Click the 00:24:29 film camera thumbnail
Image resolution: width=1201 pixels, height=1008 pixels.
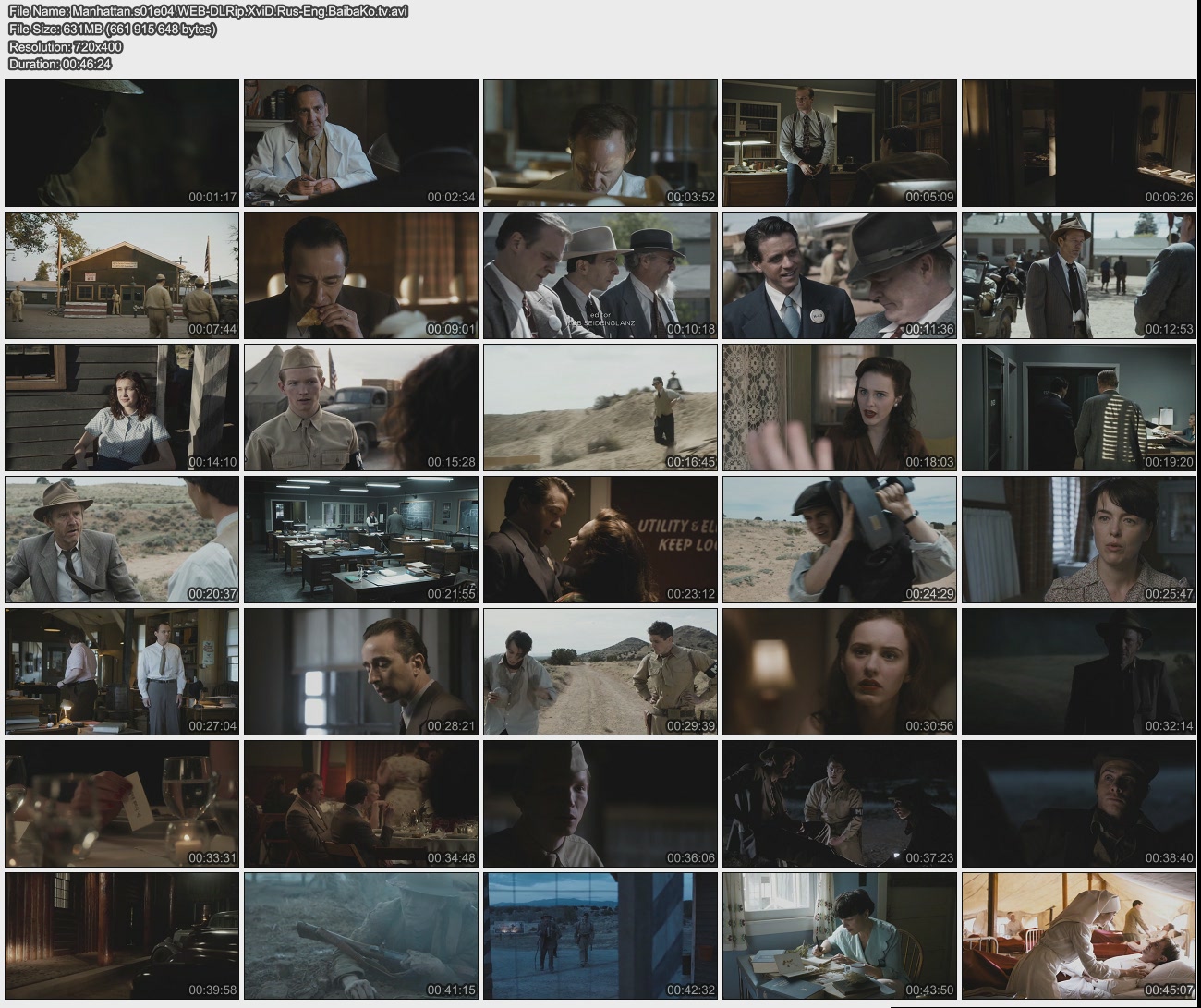point(840,540)
